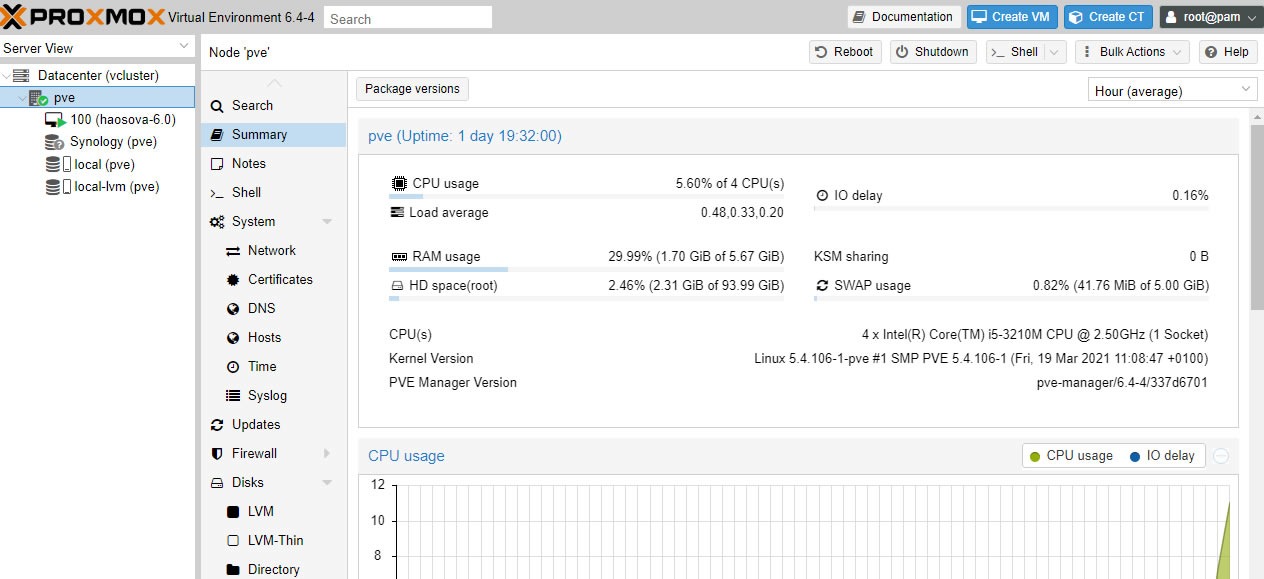The height and width of the screenshot is (579, 1264).
Task: Open the Search menu item
Action: [273, 105]
